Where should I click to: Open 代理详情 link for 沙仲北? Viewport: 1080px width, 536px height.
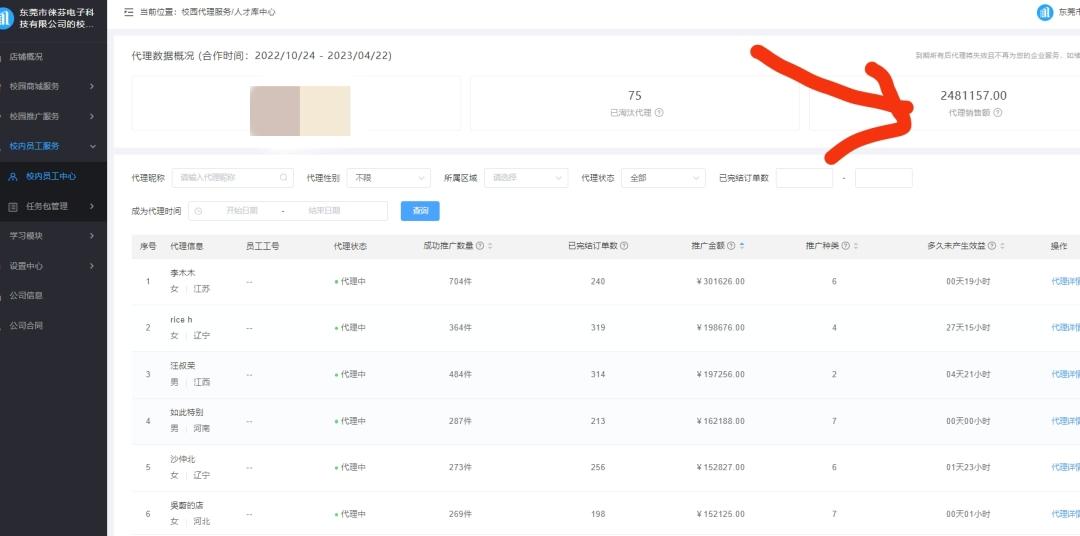coord(1065,467)
